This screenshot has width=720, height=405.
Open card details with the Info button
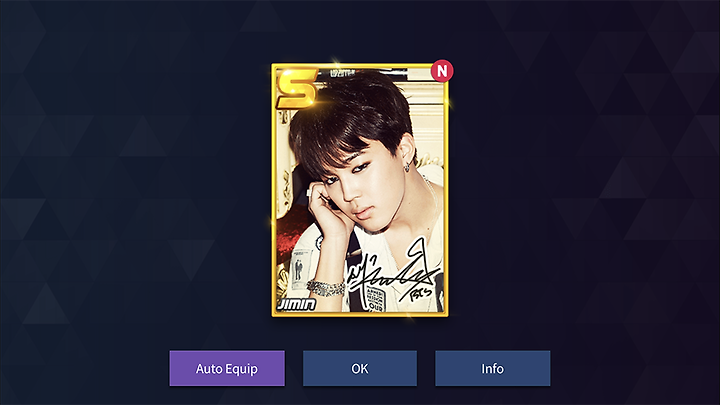(x=492, y=368)
